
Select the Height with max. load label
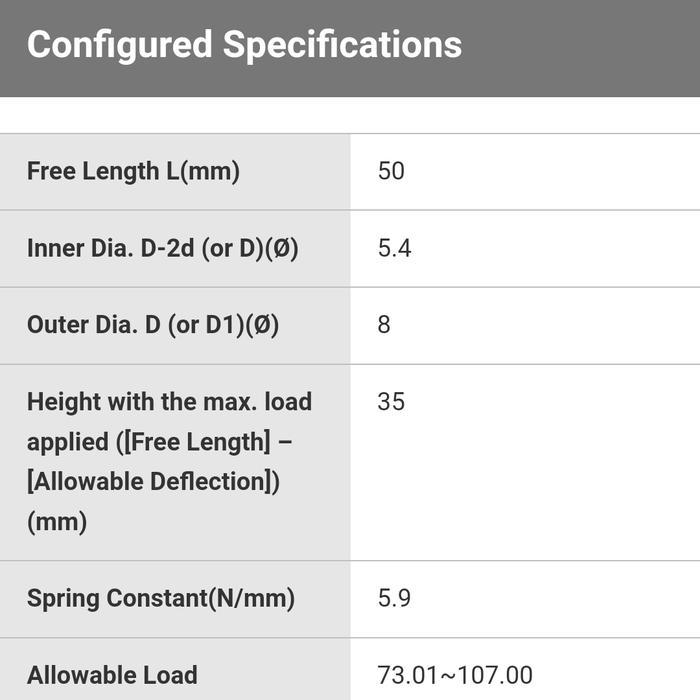(x=169, y=402)
